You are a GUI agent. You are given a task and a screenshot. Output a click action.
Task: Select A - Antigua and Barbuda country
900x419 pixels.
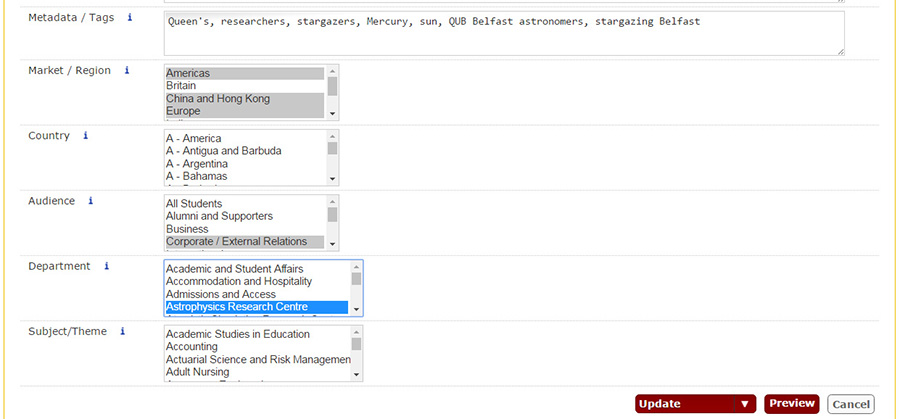point(245,151)
